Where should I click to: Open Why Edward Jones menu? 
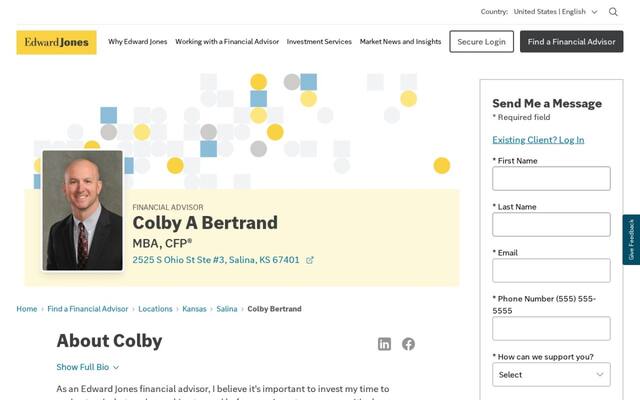(x=138, y=42)
